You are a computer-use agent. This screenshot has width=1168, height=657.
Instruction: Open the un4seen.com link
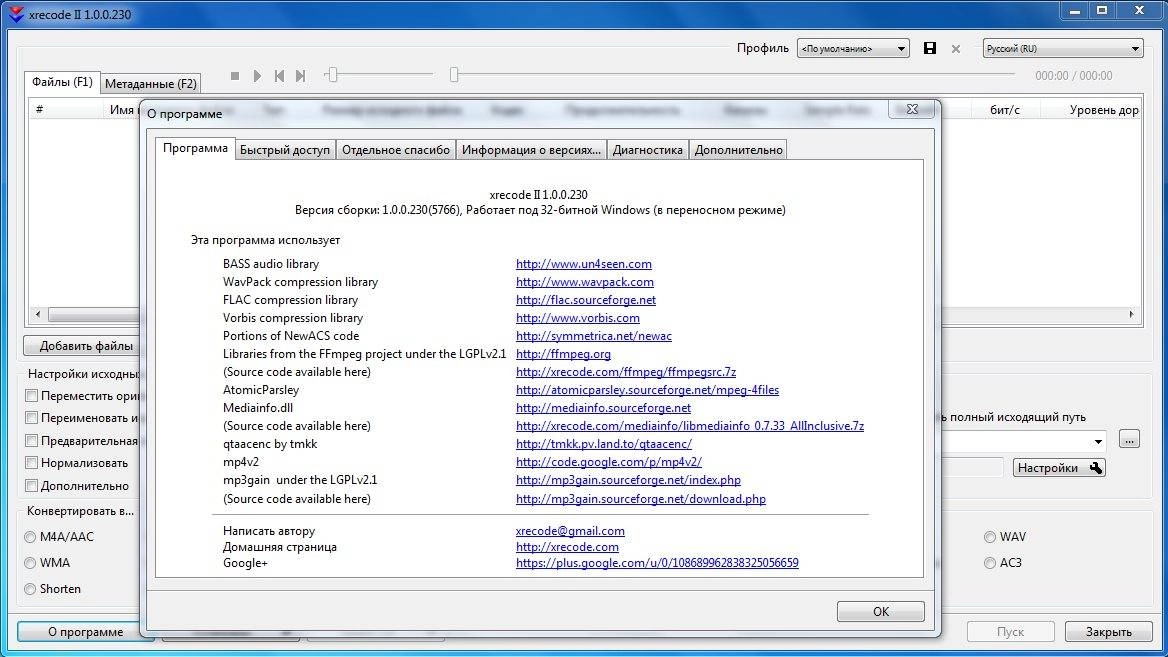[583, 264]
